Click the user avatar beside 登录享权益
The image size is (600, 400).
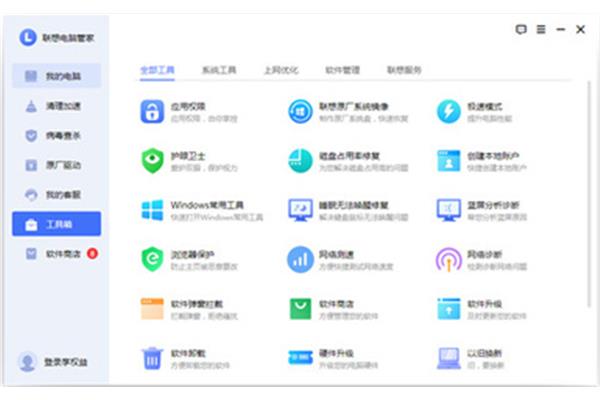pos(28,361)
